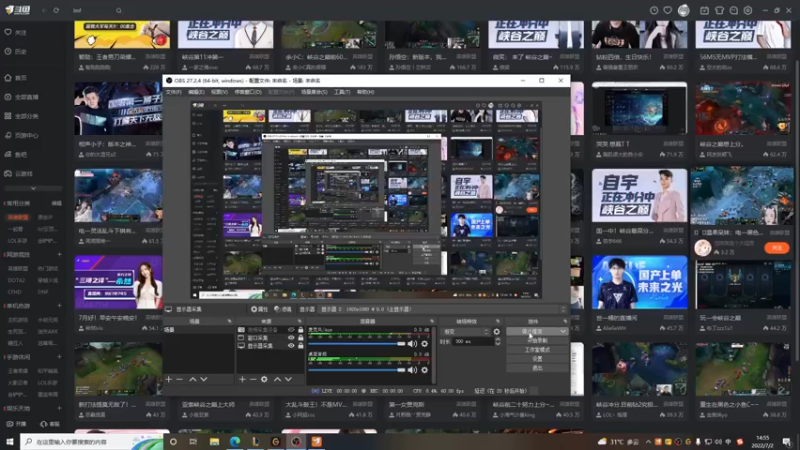Expand the 手游休闲 category with its plus

pos(59,357)
